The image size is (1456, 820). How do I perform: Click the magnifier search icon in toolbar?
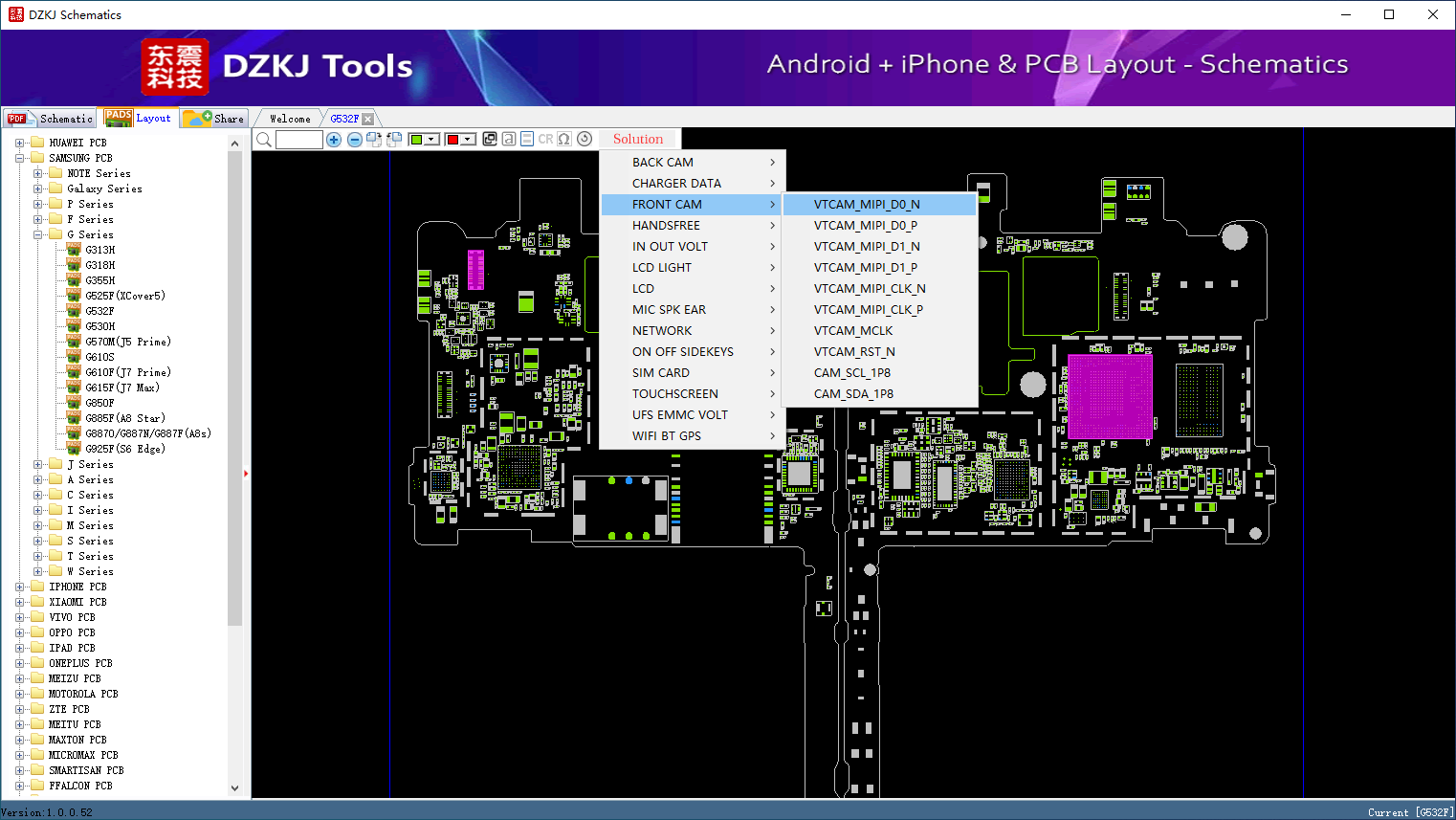click(263, 140)
